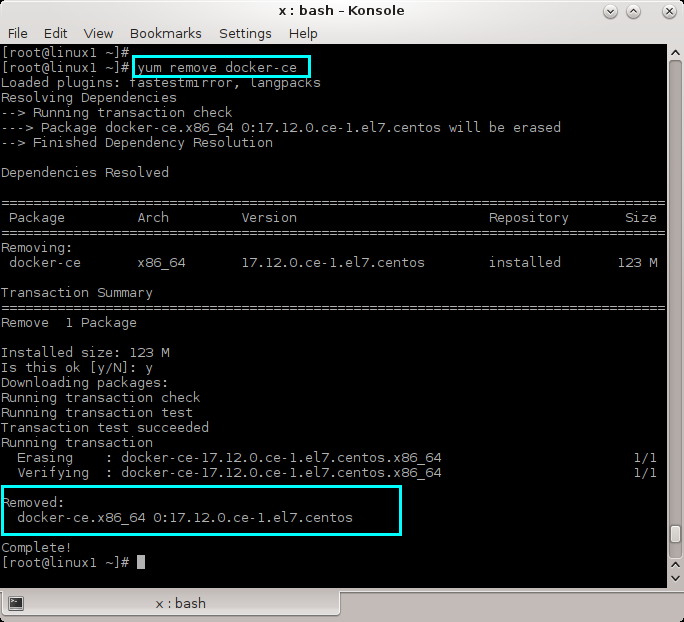Image resolution: width=684 pixels, height=622 pixels.
Task: Open the Settings menu
Action: click(245, 34)
